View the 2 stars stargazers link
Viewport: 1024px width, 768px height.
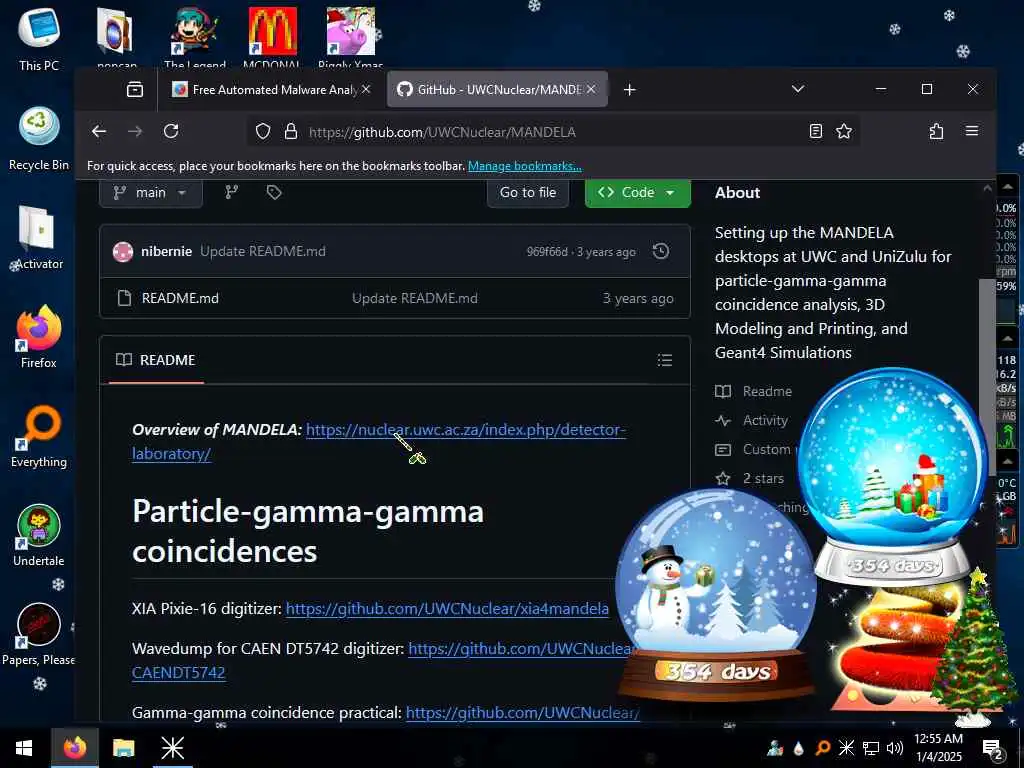(750, 479)
